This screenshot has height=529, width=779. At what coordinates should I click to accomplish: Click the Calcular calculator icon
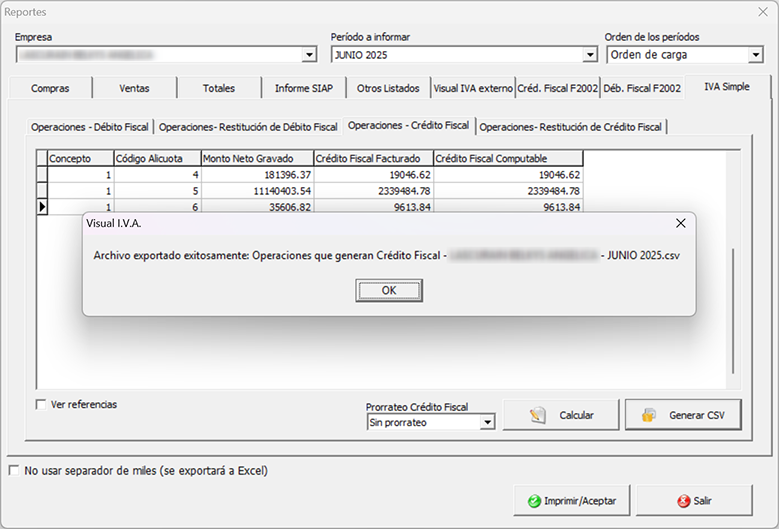tap(538, 415)
